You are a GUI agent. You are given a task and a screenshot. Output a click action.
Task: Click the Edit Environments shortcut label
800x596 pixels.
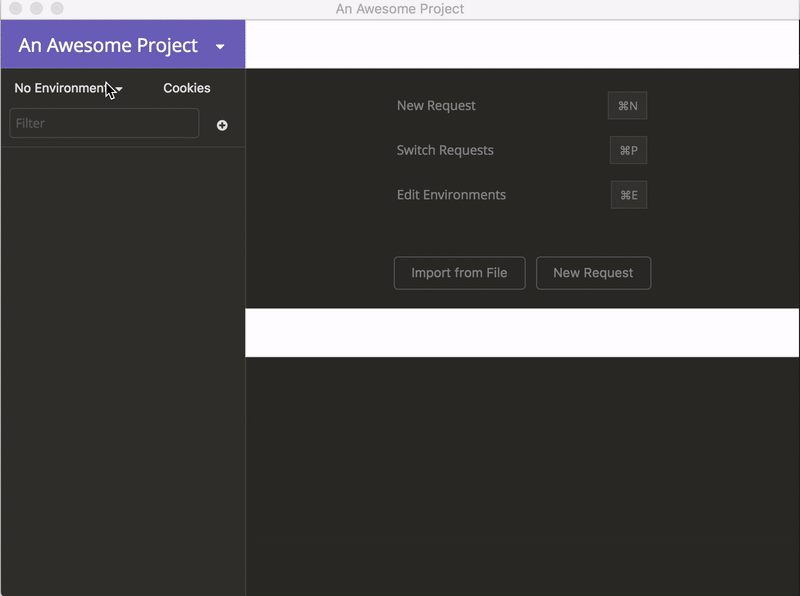(x=452, y=195)
